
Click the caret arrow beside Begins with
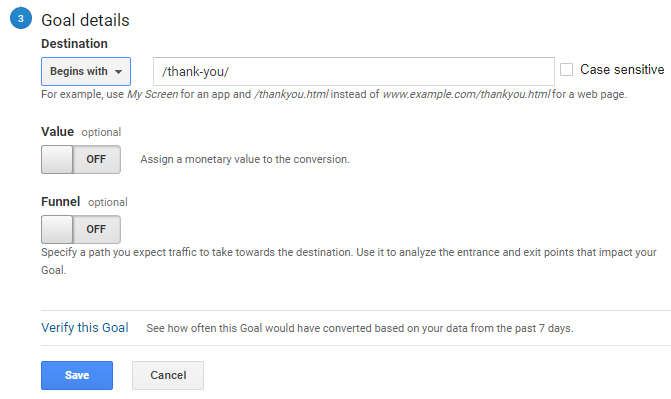[x=119, y=72]
